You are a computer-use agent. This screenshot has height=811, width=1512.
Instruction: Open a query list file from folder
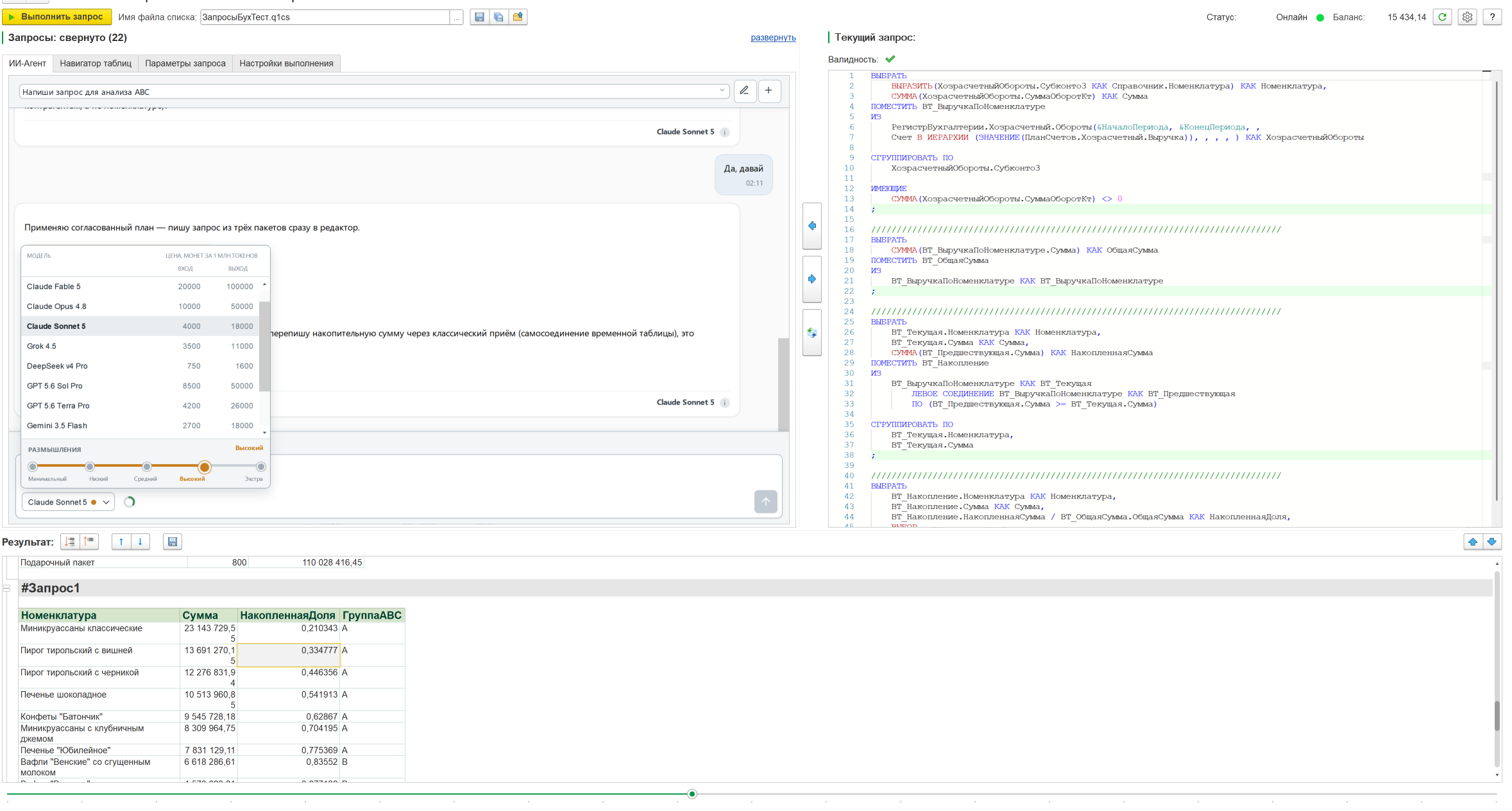(x=518, y=17)
